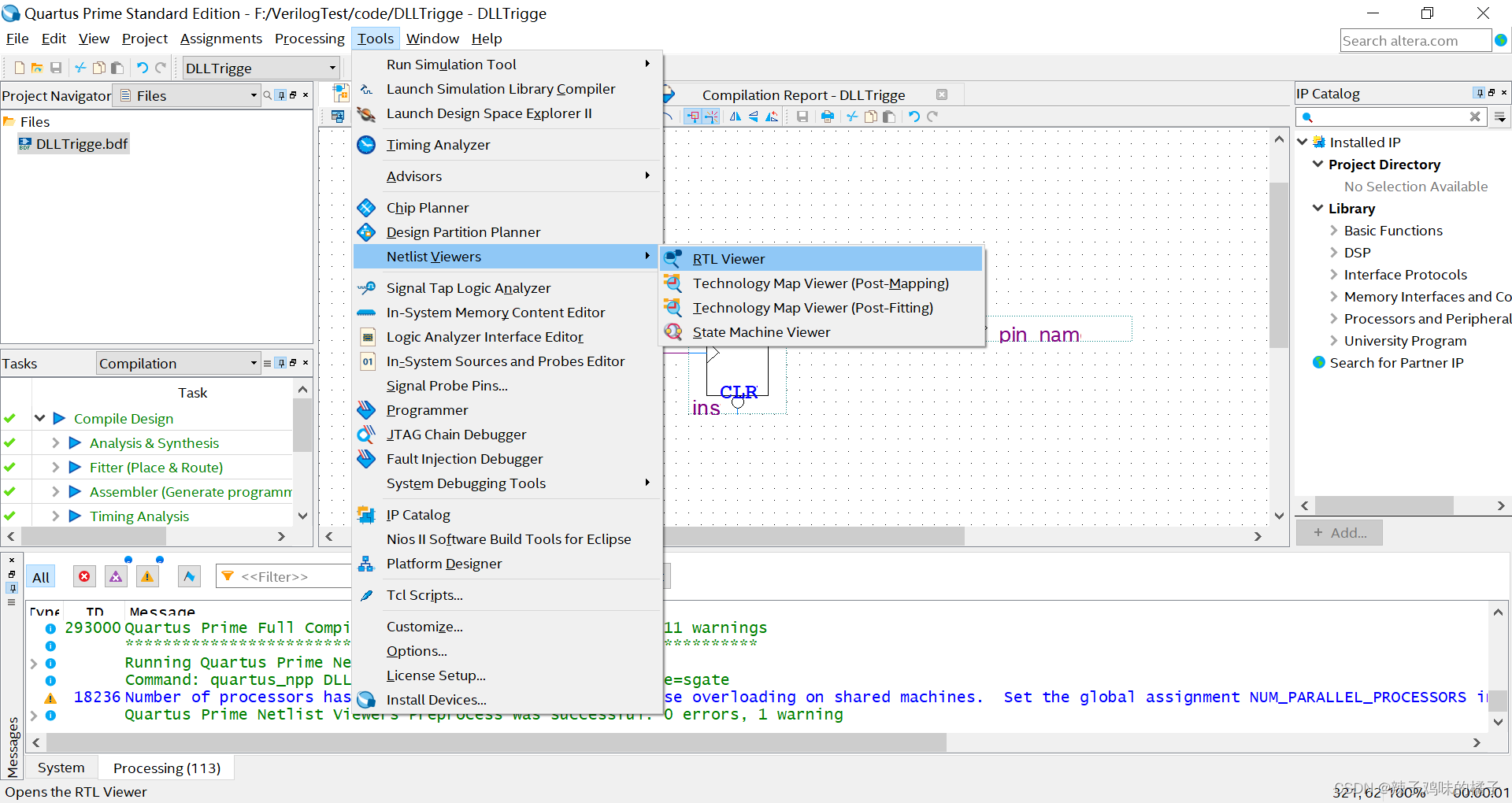Toggle error messages filter button
Viewport: 1512px width, 803px height.
pyautogui.click(x=84, y=576)
